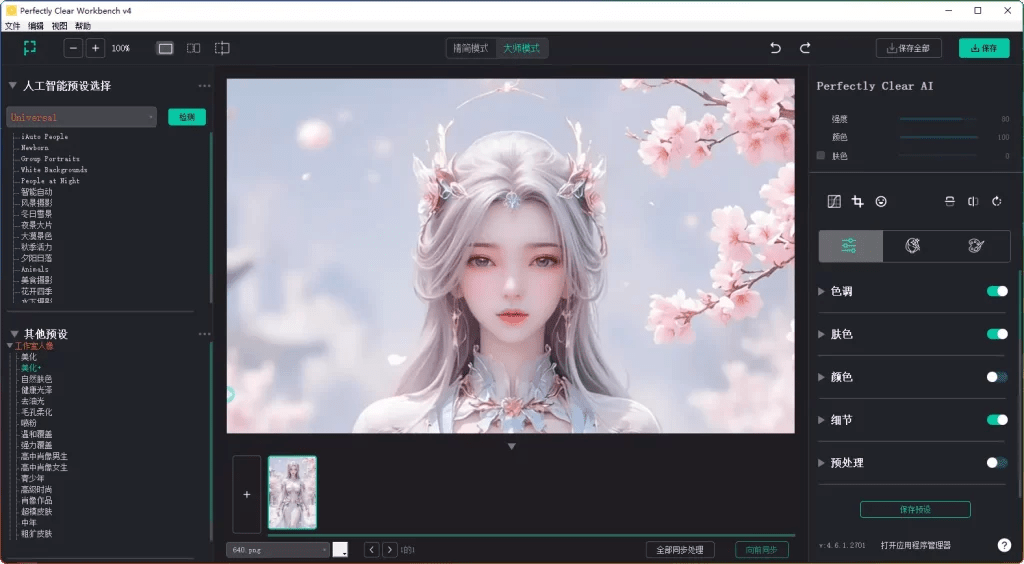Screen dimensions: 1024x564
Task: Click the zoom in plus button
Action: click(95, 48)
